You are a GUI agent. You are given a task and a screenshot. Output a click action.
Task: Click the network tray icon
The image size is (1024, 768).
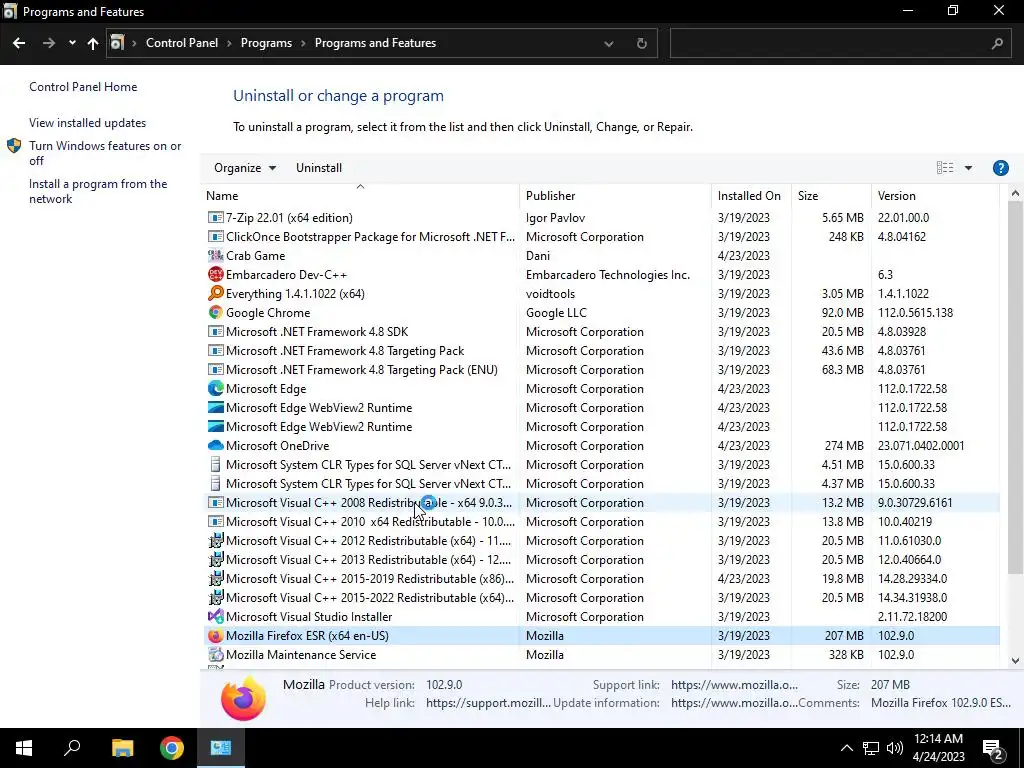point(871,748)
